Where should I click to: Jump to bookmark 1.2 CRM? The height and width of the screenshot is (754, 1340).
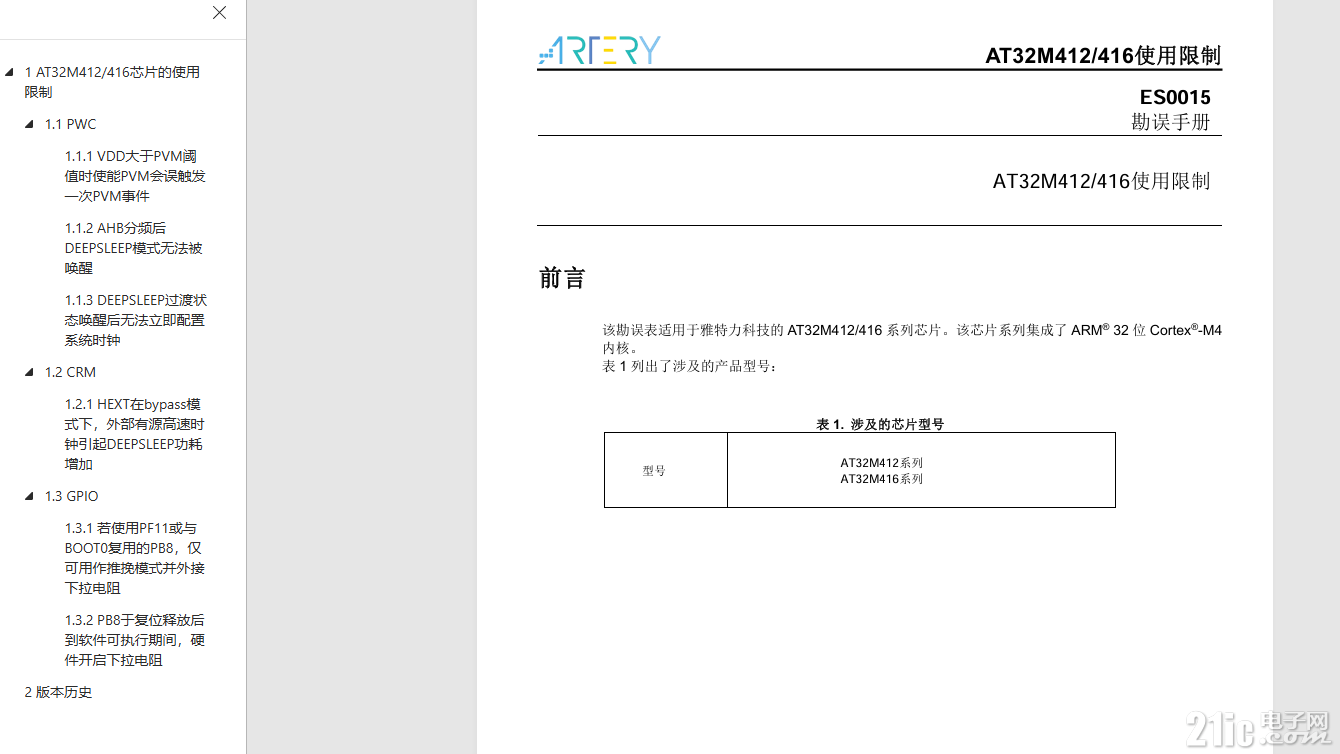click(70, 372)
